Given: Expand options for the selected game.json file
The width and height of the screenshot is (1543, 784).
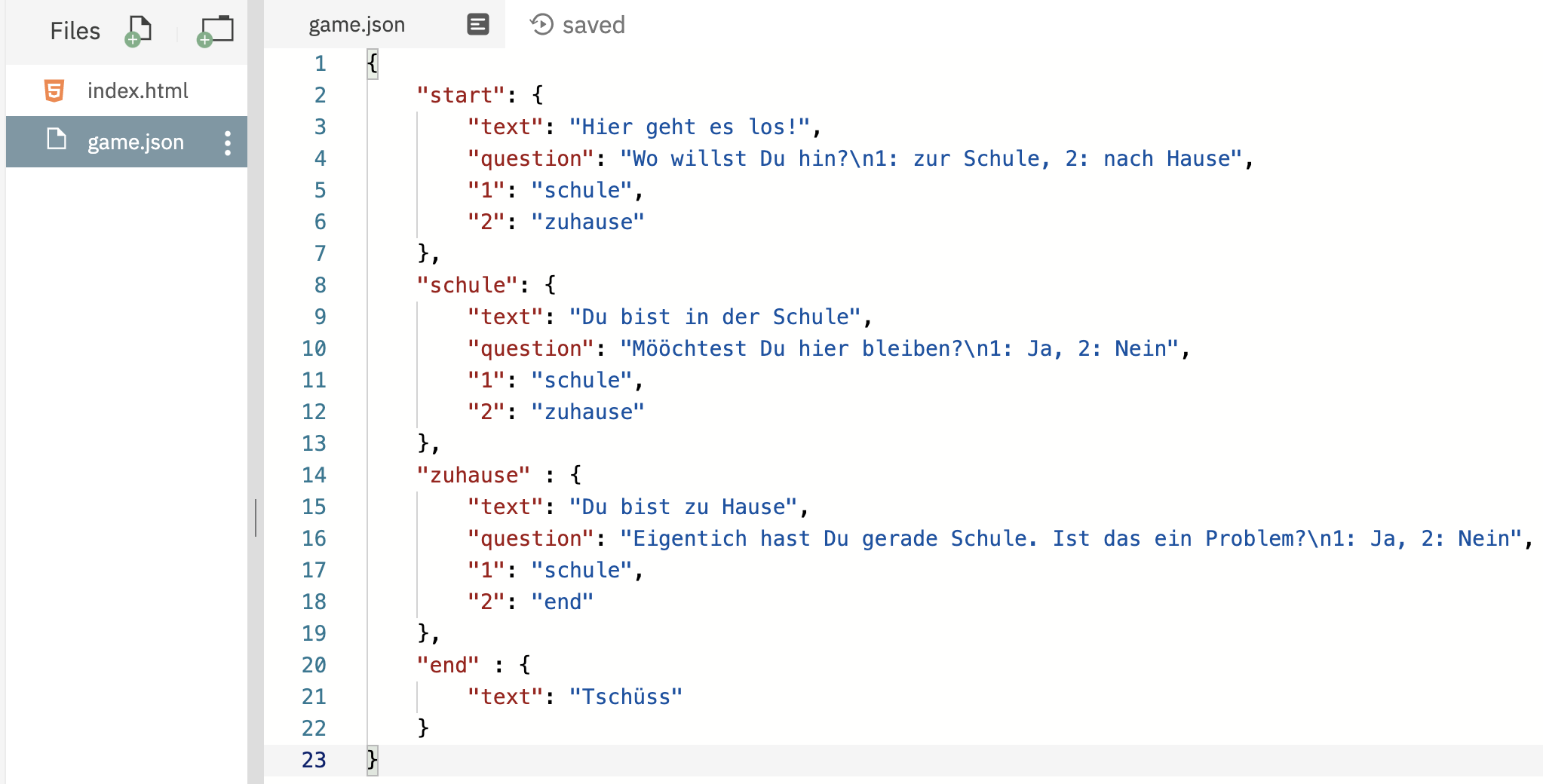Looking at the screenshot, I should 229,142.
